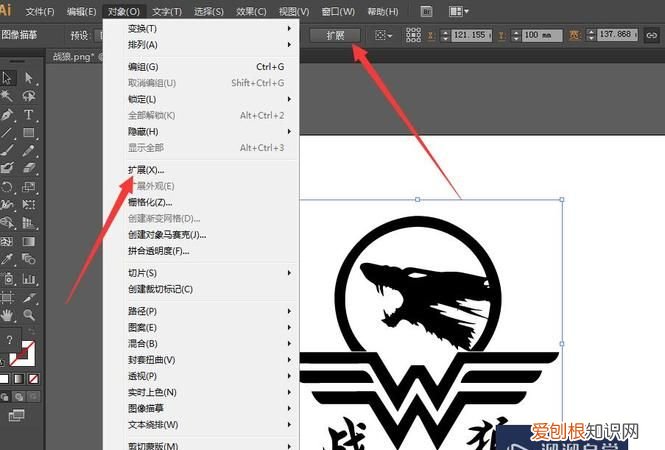This screenshot has height=450, width=665.
Task: Select the Paintbrush tool
Action: tap(7, 151)
